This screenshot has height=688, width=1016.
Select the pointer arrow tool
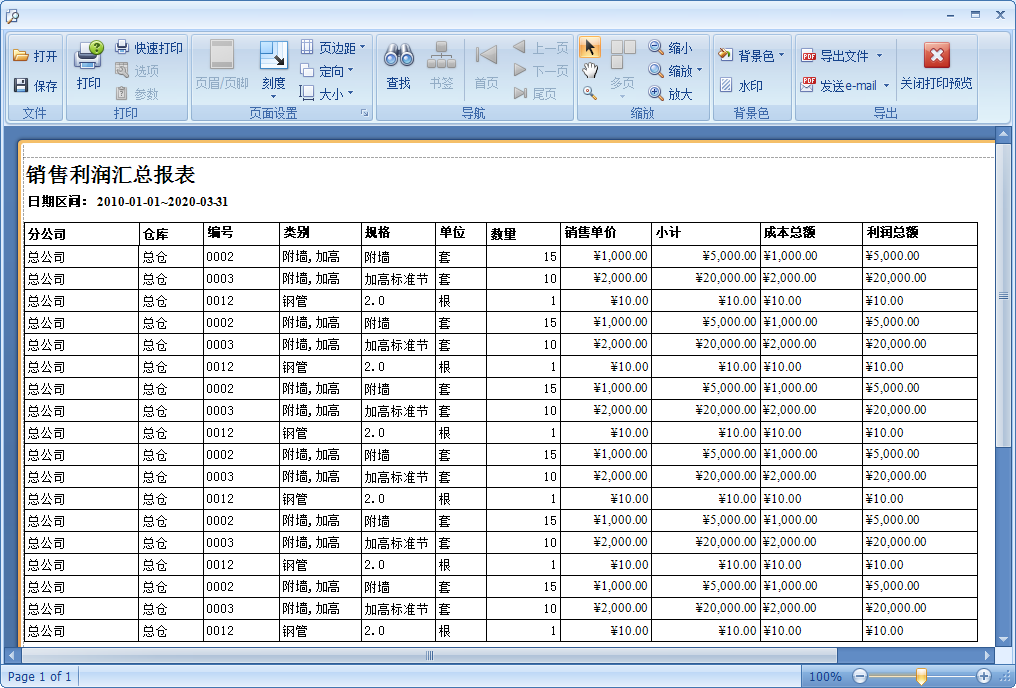[590, 48]
